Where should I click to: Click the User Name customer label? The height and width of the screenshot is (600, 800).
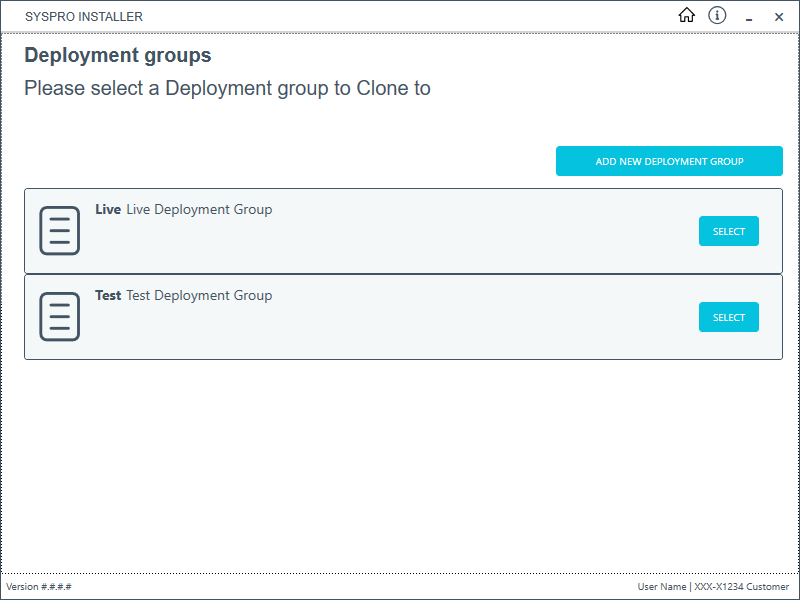pos(713,587)
